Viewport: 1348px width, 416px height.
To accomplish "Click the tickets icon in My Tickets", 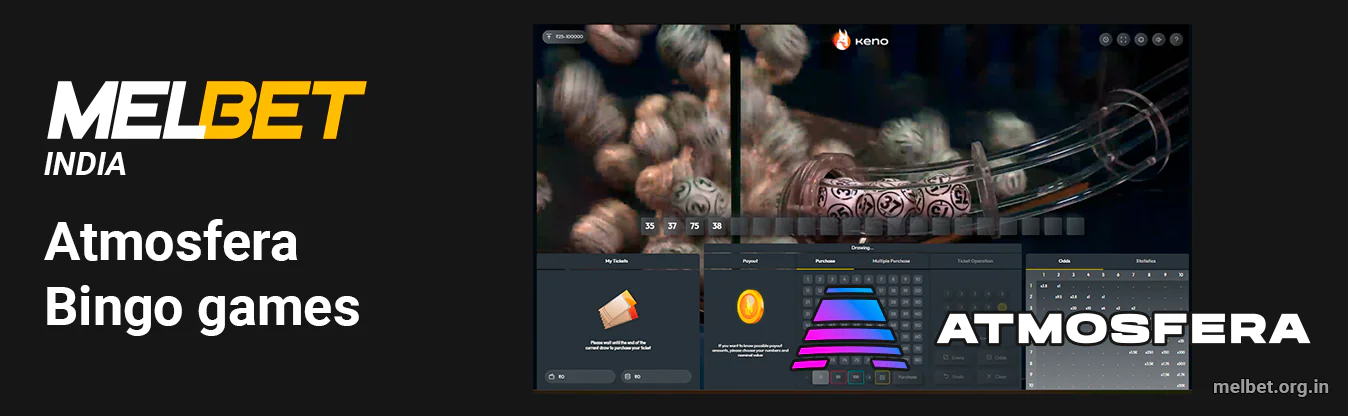I will pyautogui.click(x=617, y=312).
